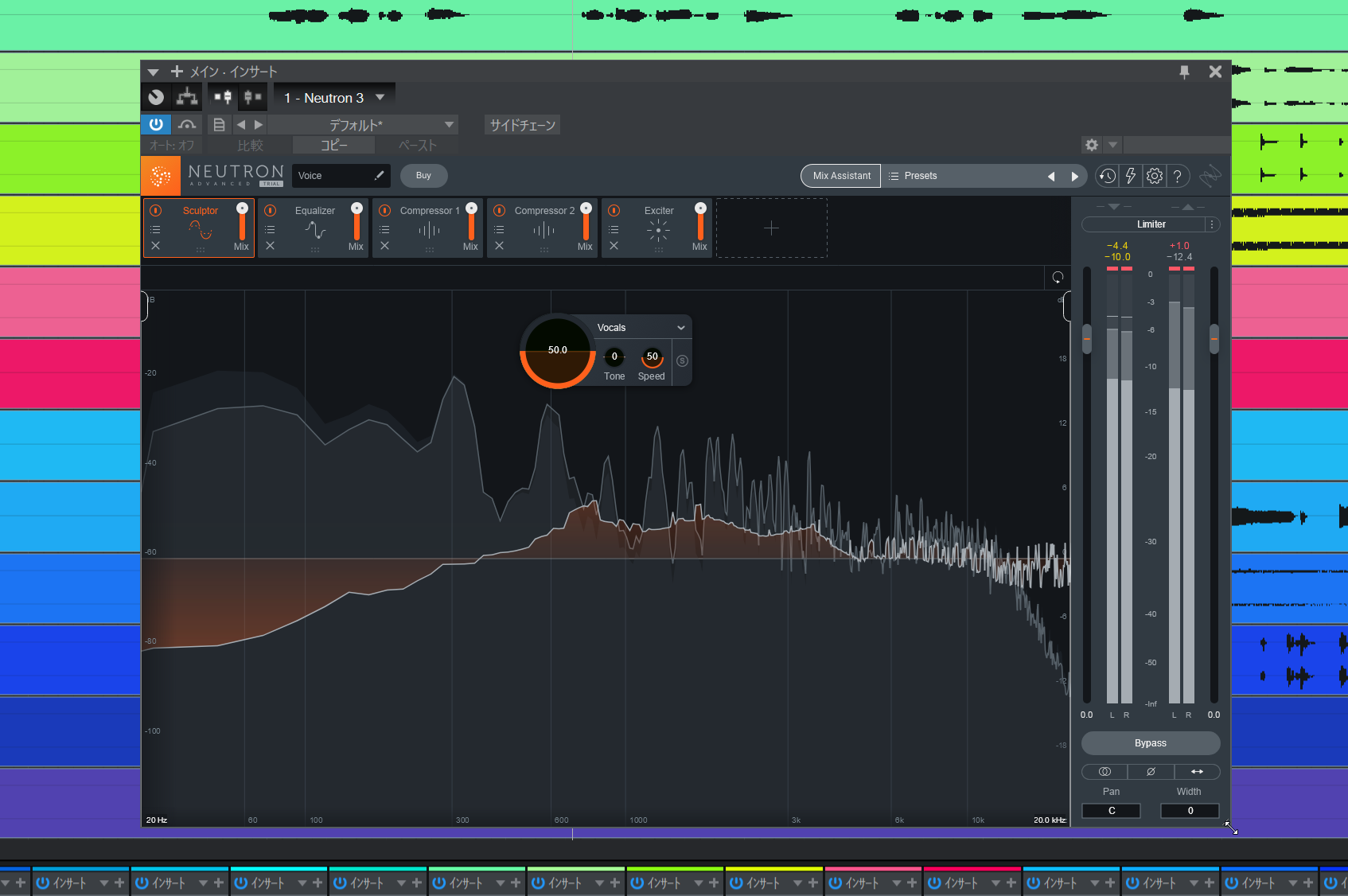
Task: Click the macro controls knob icon
Action: point(156,97)
